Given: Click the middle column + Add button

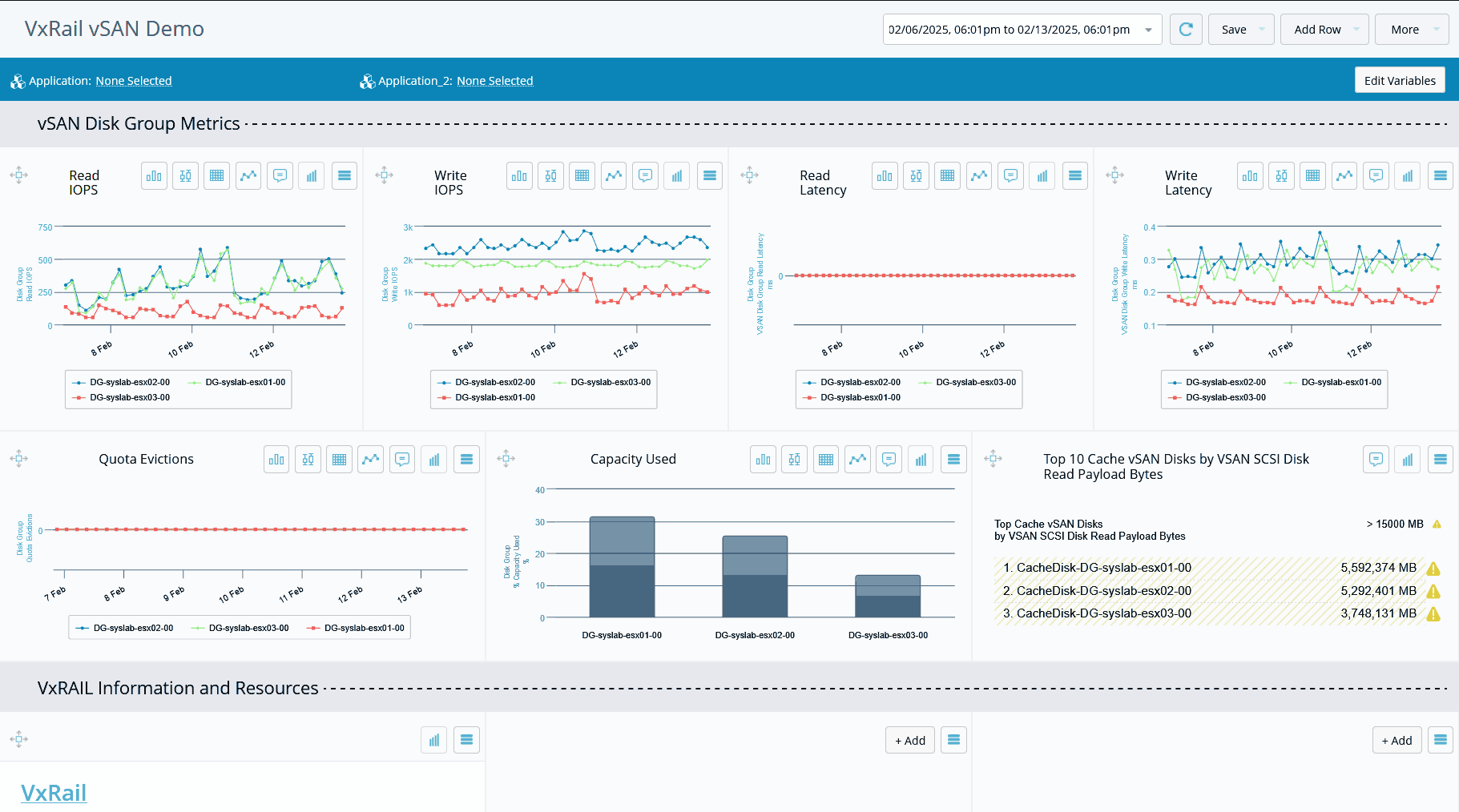Looking at the screenshot, I should (x=910, y=741).
